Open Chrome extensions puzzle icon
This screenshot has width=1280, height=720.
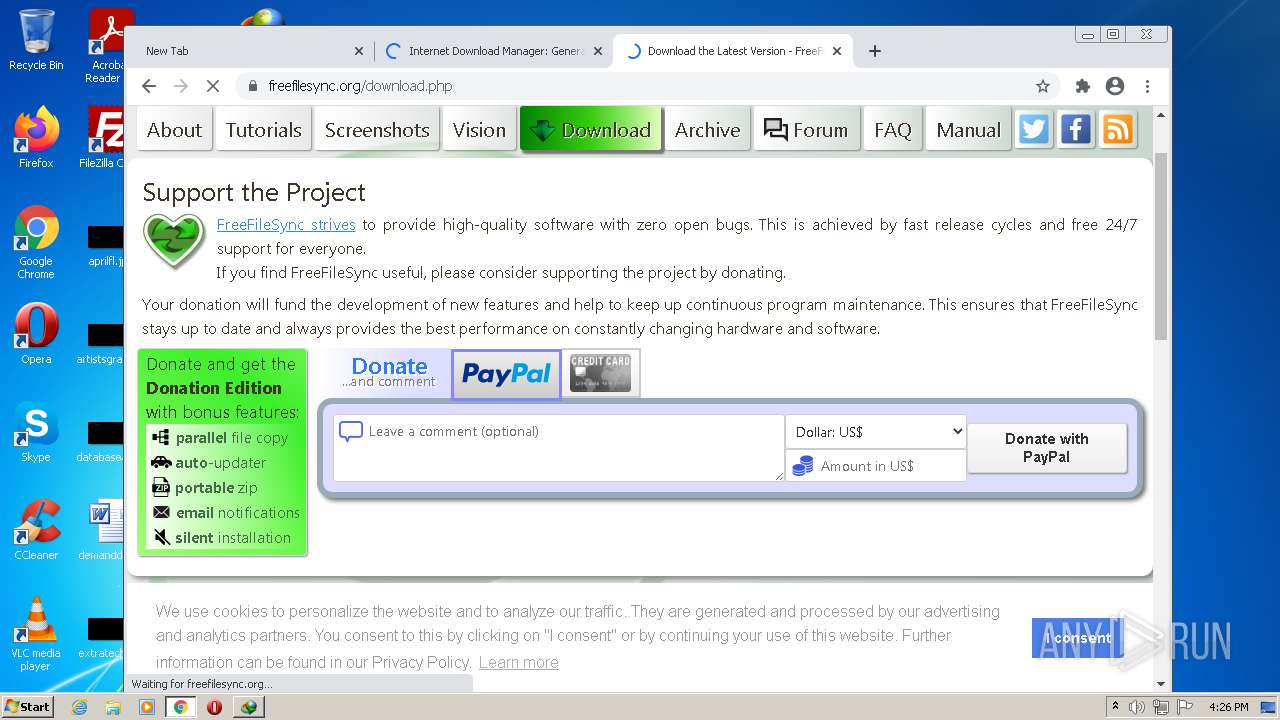point(1083,86)
